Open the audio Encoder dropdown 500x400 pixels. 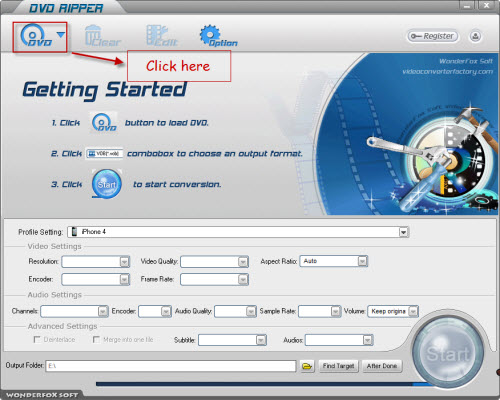pyautogui.click(x=166, y=311)
